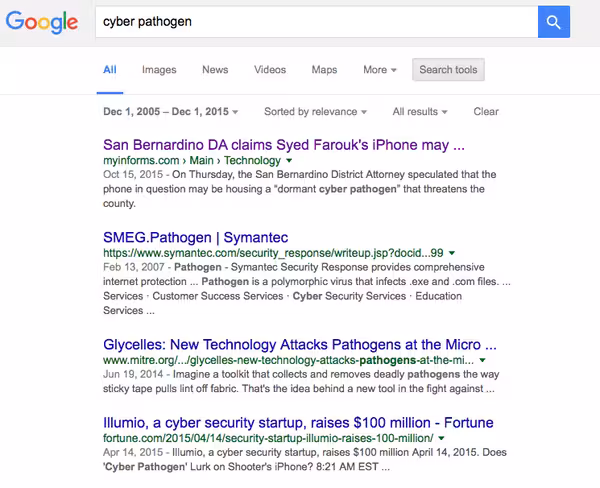The height and width of the screenshot is (488, 600).
Task: Click the Google logo
Action: click(42, 22)
